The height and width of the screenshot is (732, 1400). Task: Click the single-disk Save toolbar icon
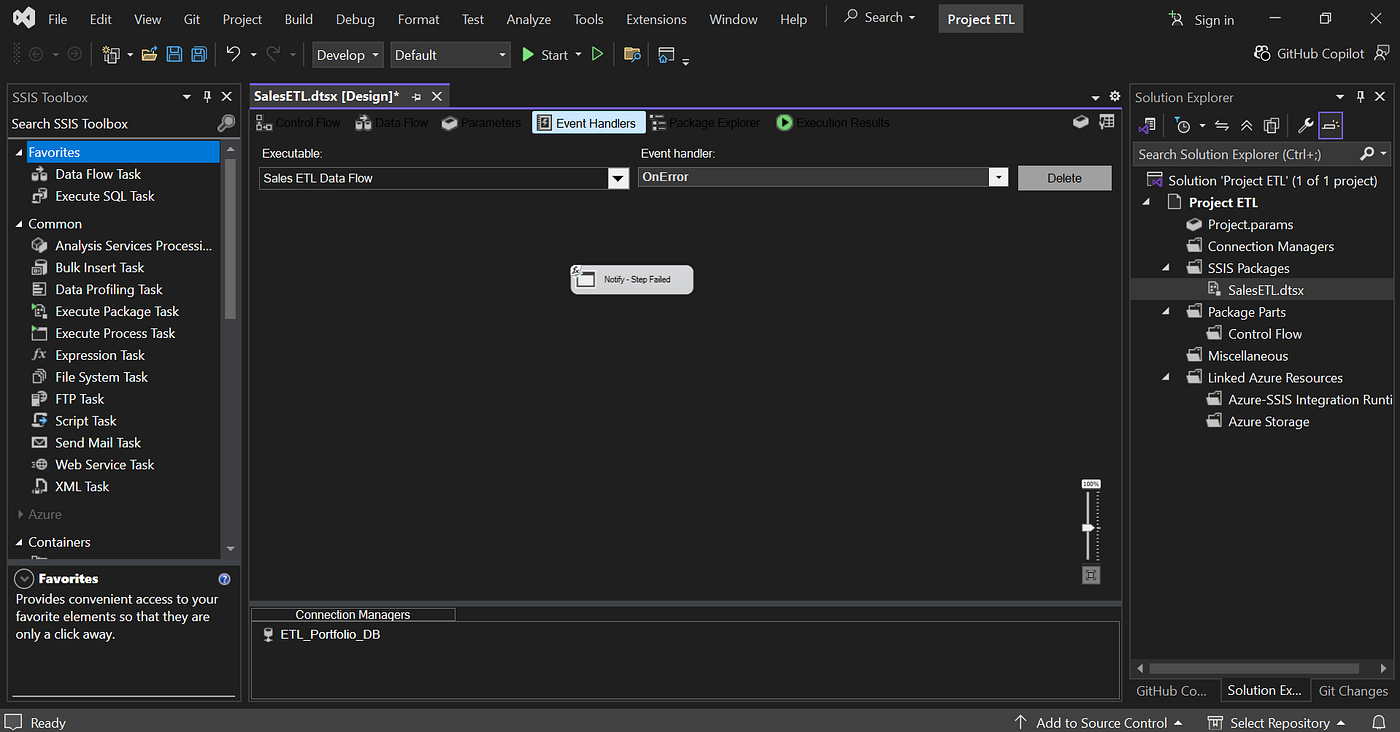174,54
